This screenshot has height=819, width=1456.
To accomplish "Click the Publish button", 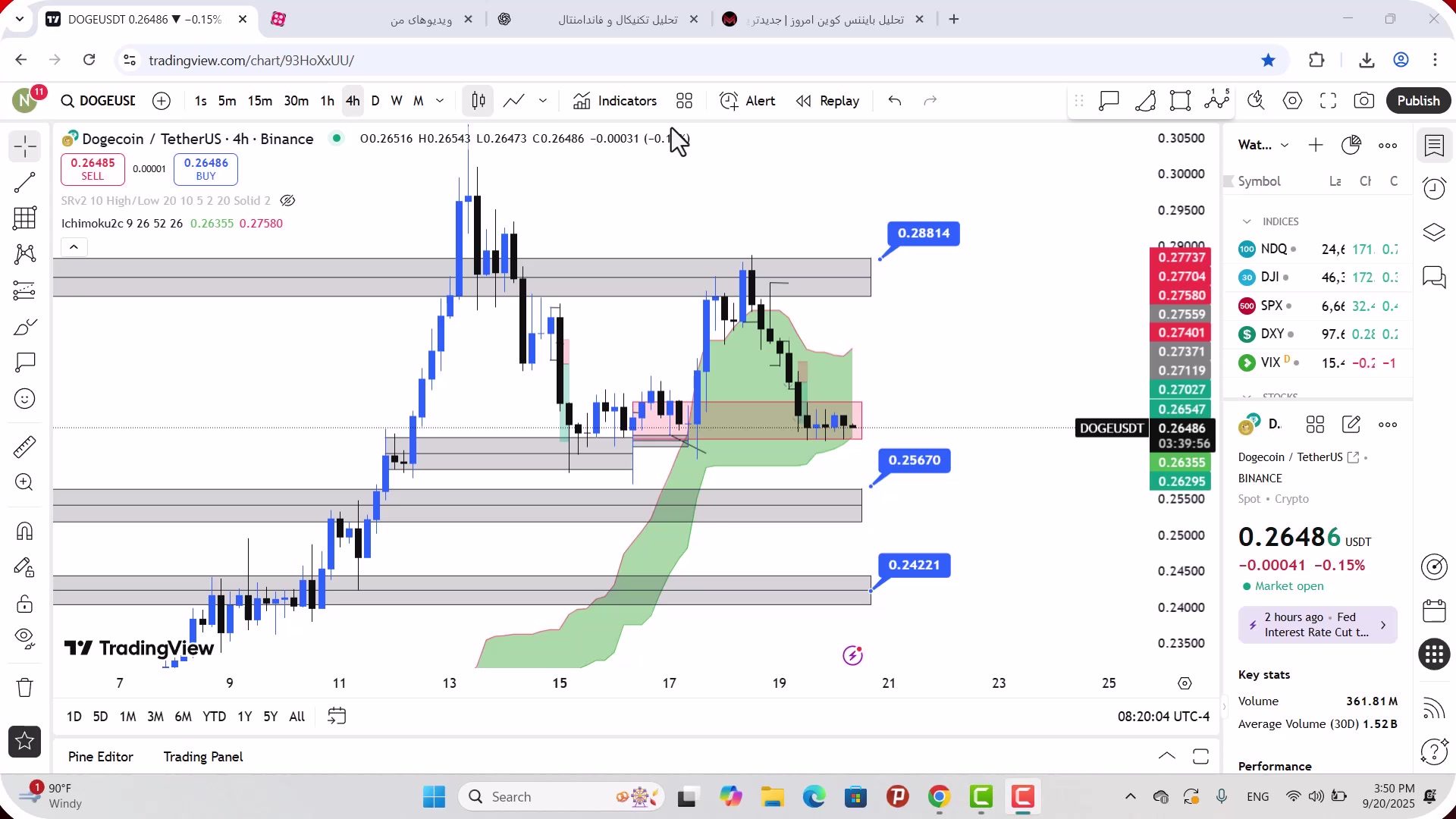I will click(1418, 101).
